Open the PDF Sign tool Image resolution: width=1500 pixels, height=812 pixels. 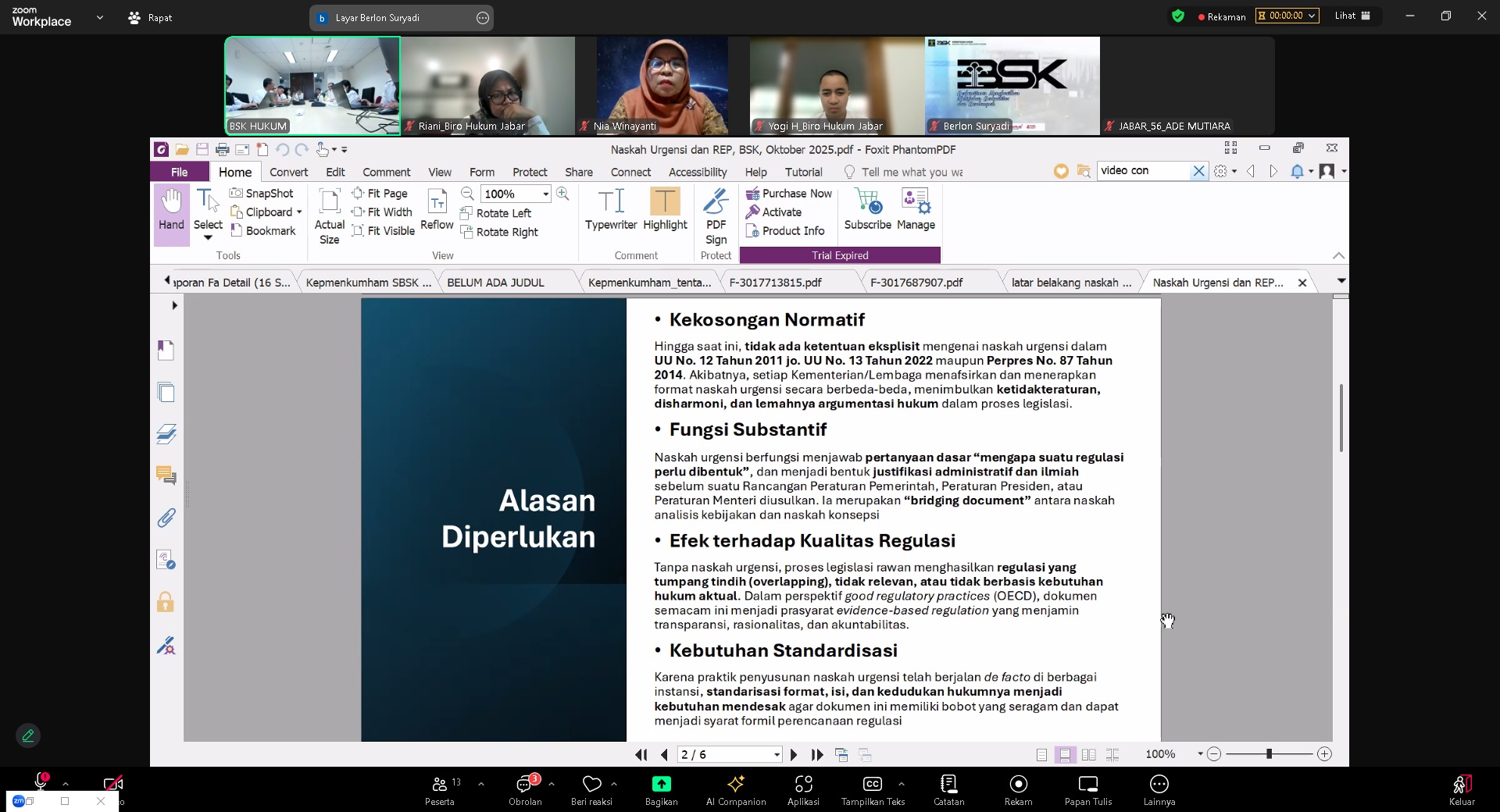click(x=716, y=215)
